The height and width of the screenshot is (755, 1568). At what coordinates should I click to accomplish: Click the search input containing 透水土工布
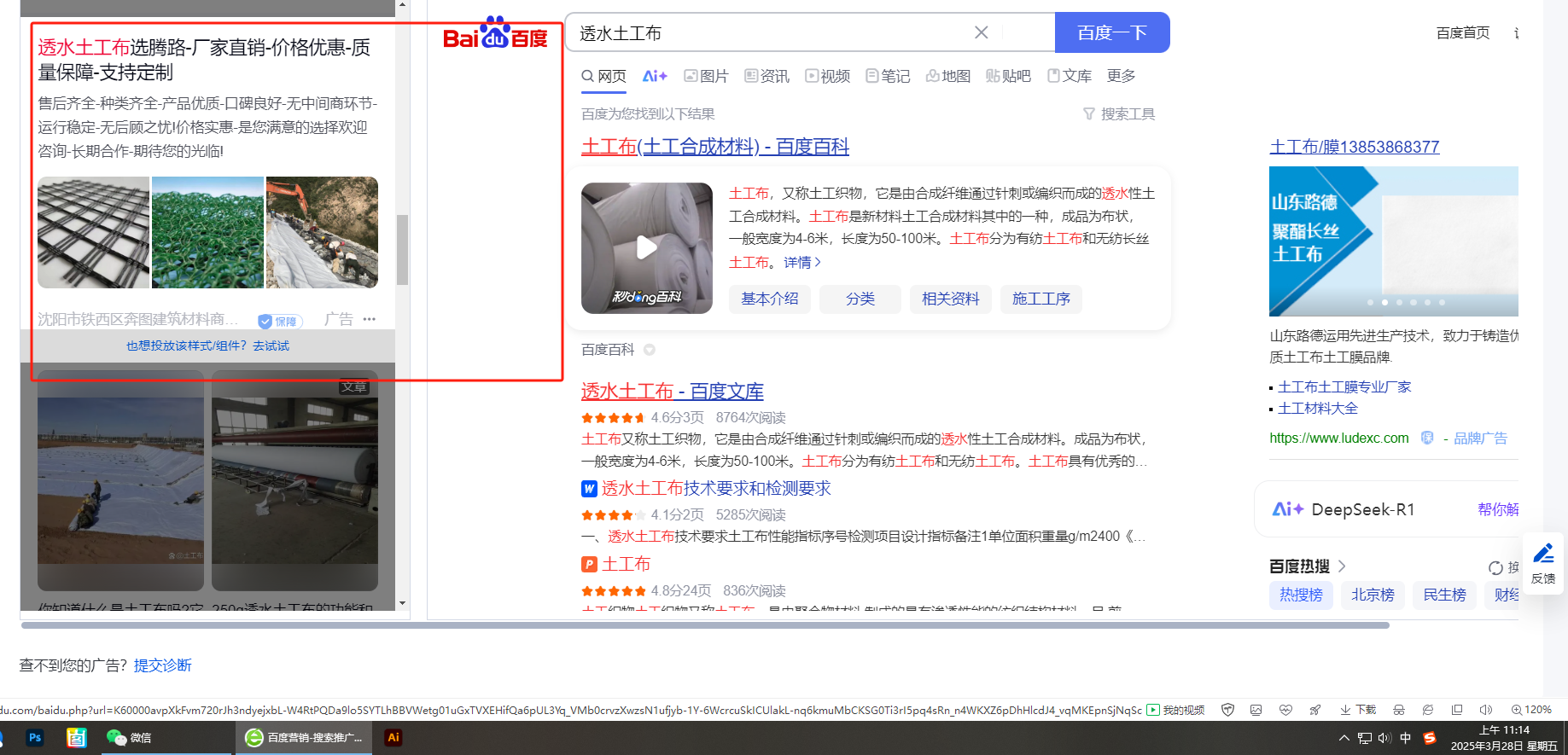768,33
